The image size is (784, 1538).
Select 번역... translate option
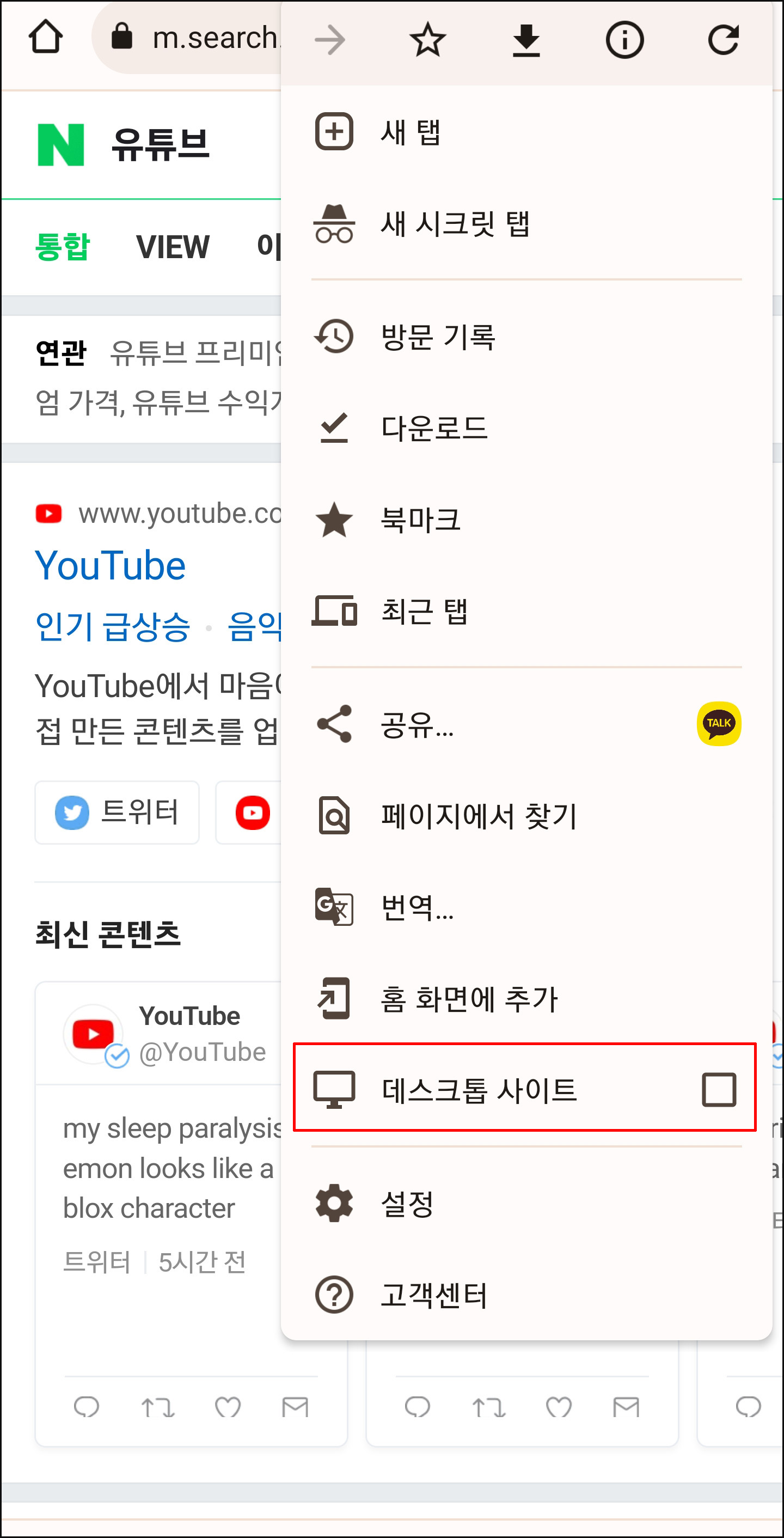(526, 907)
